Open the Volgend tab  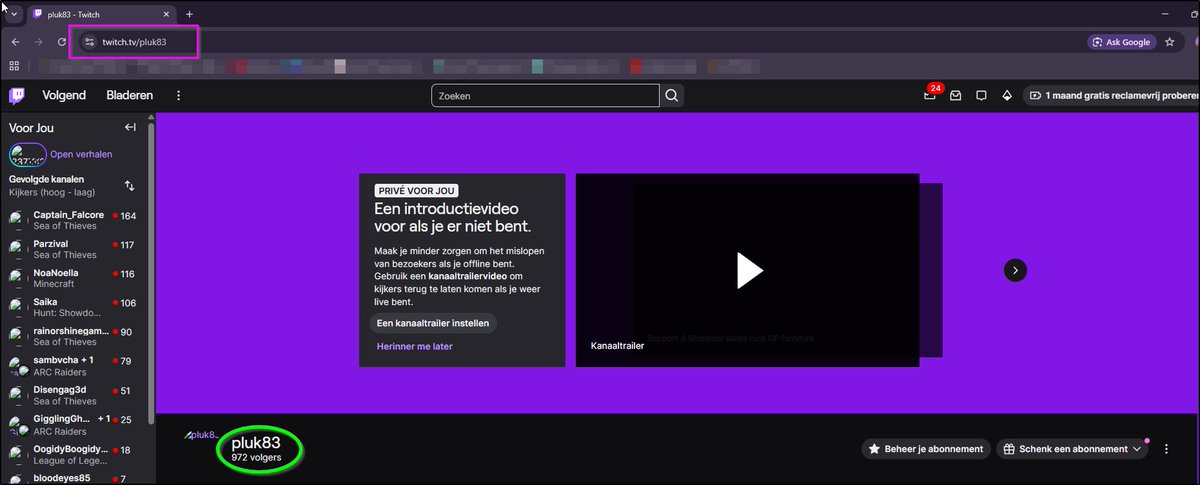coord(64,96)
